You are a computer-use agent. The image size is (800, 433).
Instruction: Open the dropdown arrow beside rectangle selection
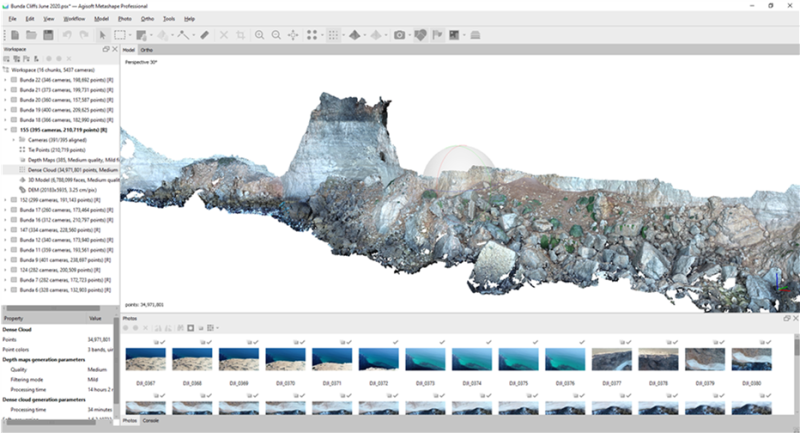(130, 35)
